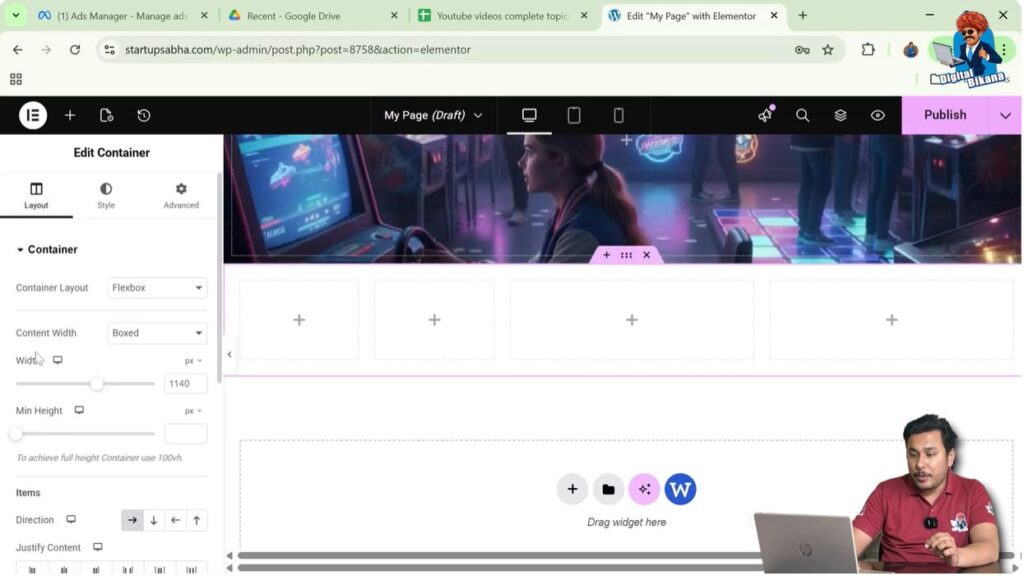Switch to the Style tab
Screen dimensions: 1024x576
pyautogui.click(x=105, y=195)
